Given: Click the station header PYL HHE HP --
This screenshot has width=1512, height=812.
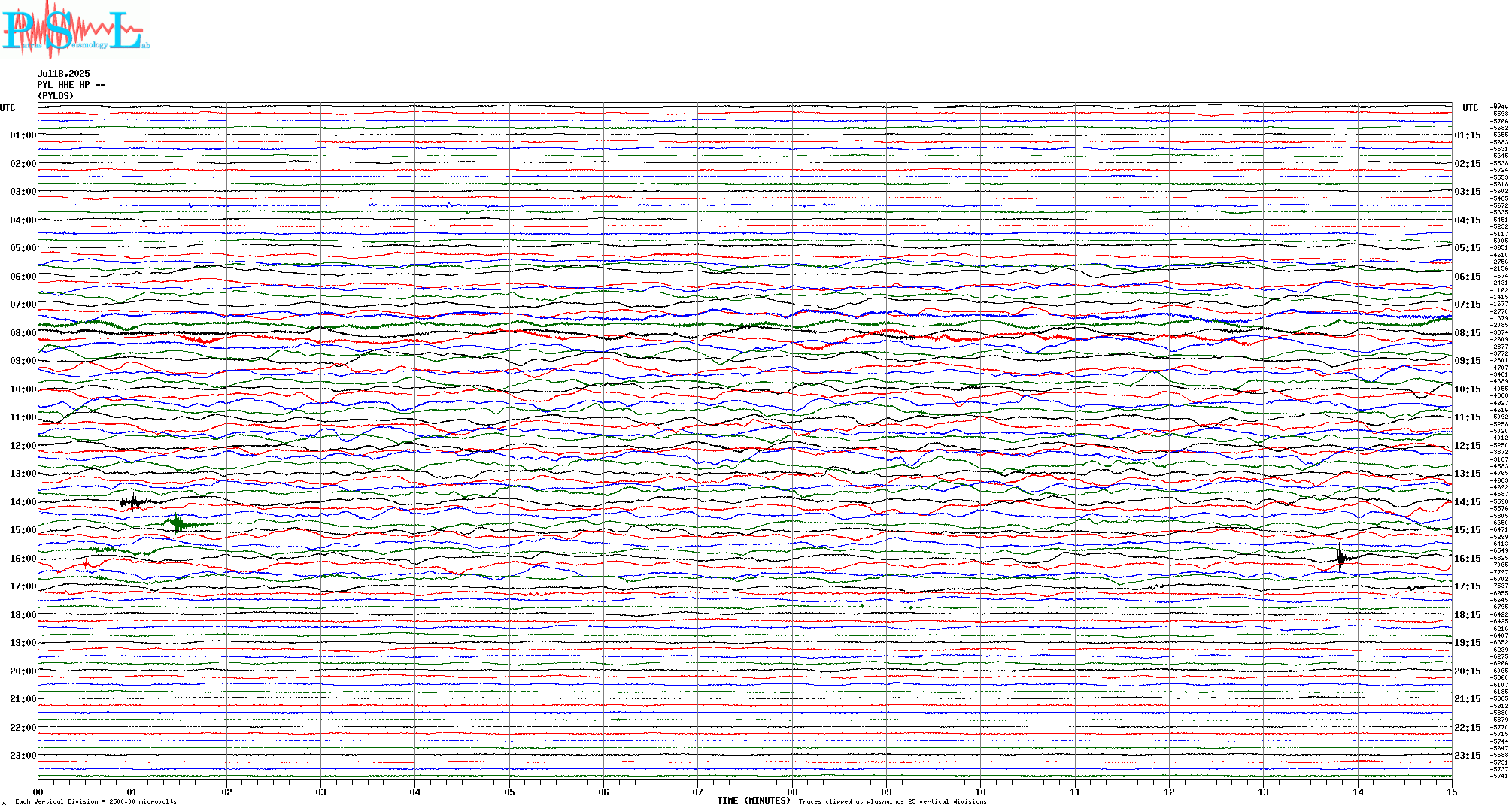Looking at the screenshot, I should 71,85.
